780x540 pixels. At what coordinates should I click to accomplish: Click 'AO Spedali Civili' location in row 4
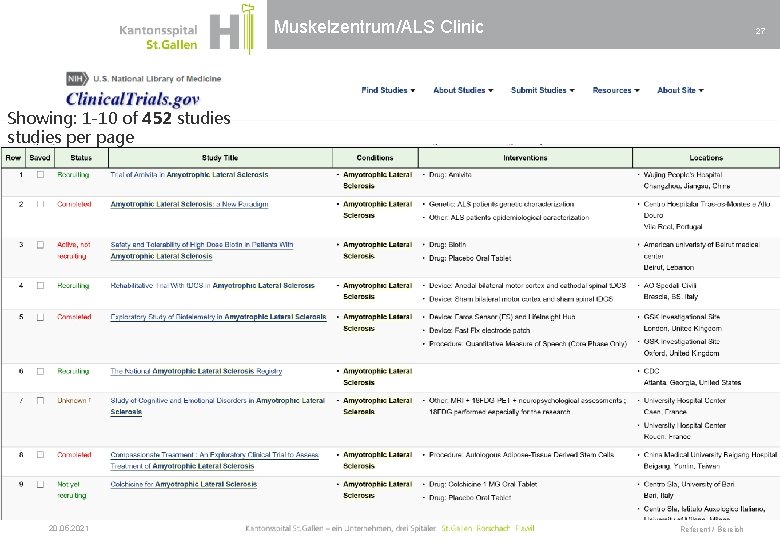[x=670, y=285]
